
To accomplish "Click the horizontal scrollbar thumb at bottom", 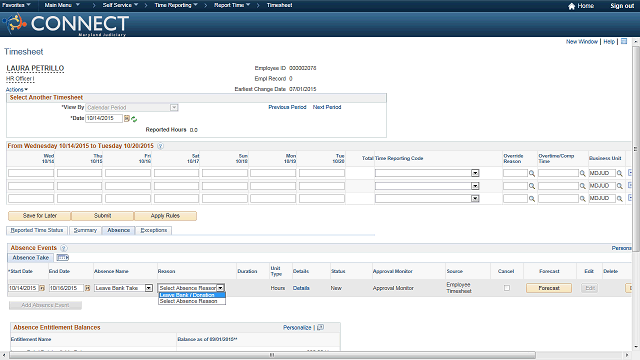I will click(272, 355).
